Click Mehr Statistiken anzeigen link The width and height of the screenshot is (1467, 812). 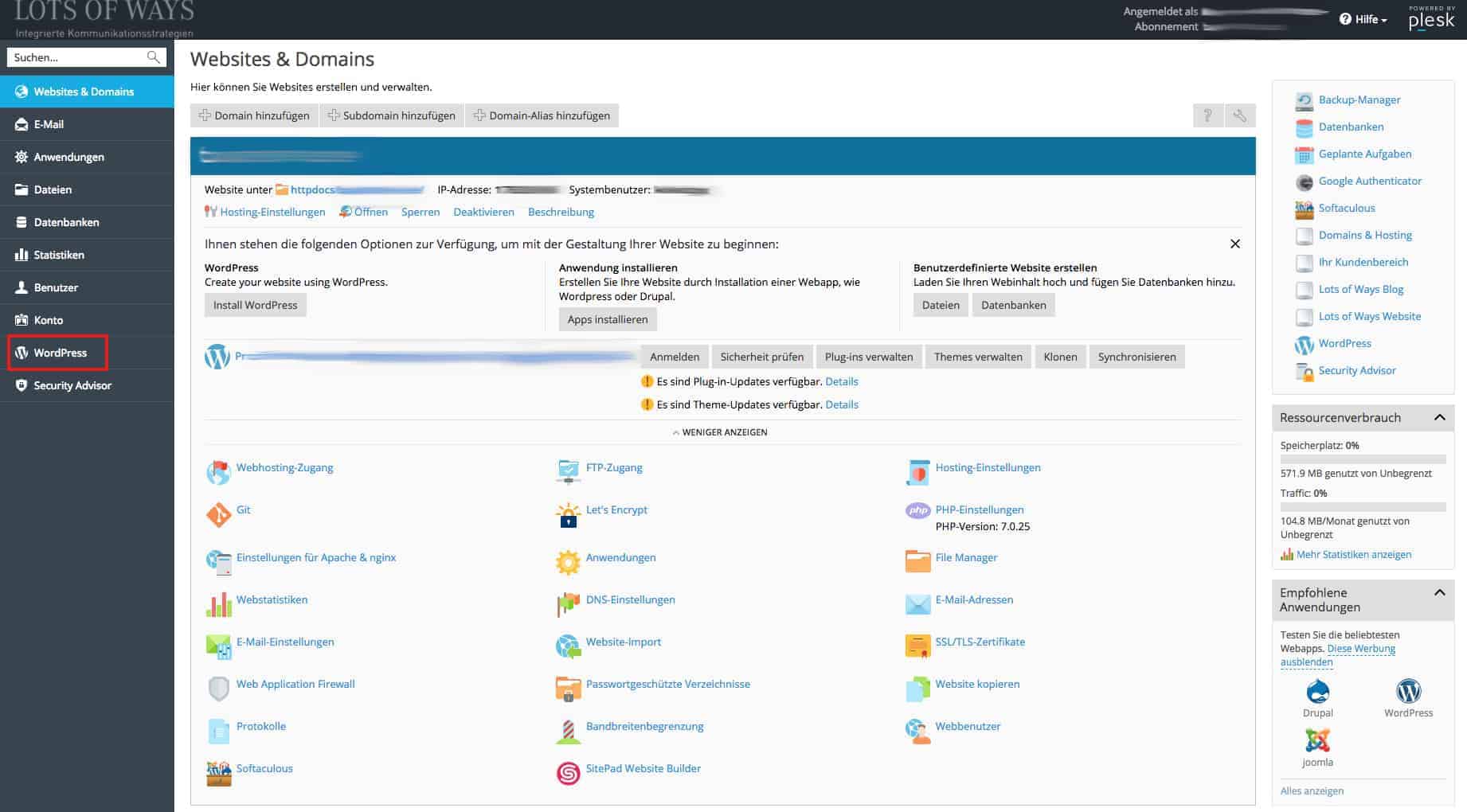[1353, 554]
